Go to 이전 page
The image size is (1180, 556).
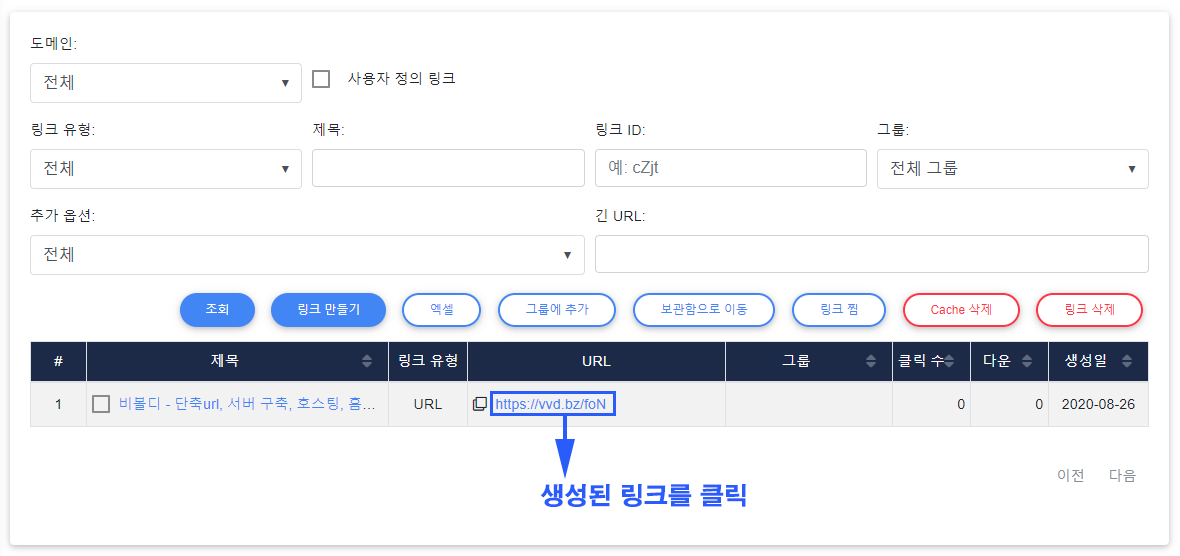[x=1070, y=475]
